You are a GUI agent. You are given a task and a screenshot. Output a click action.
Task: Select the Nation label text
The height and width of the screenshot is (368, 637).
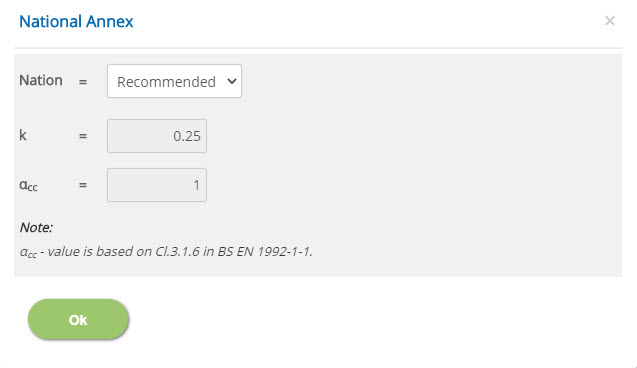pos(41,80)
